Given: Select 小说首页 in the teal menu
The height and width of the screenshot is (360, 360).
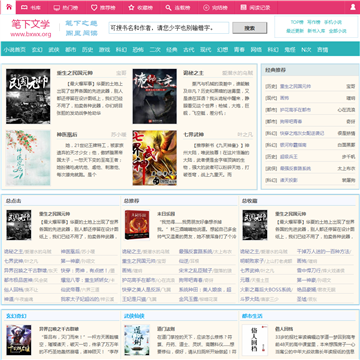Looking at the screenshot, I should (15, 50).
